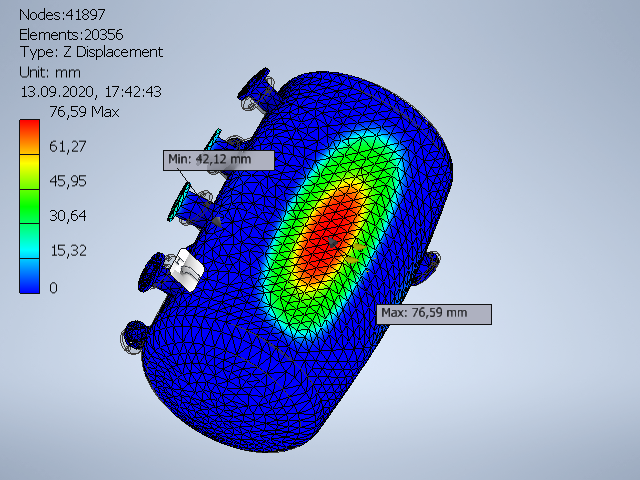
Task: Click the legend value '15,32'
Action: pos(68,251)
